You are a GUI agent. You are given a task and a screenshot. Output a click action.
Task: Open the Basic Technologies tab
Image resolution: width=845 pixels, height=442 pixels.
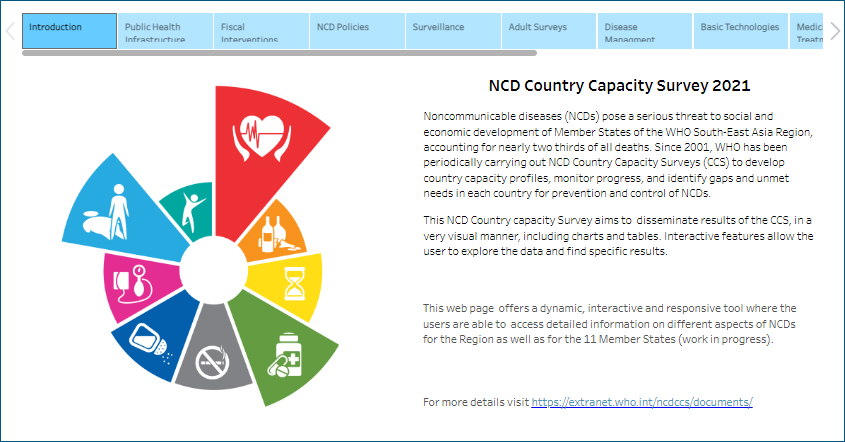pos(740,31)
